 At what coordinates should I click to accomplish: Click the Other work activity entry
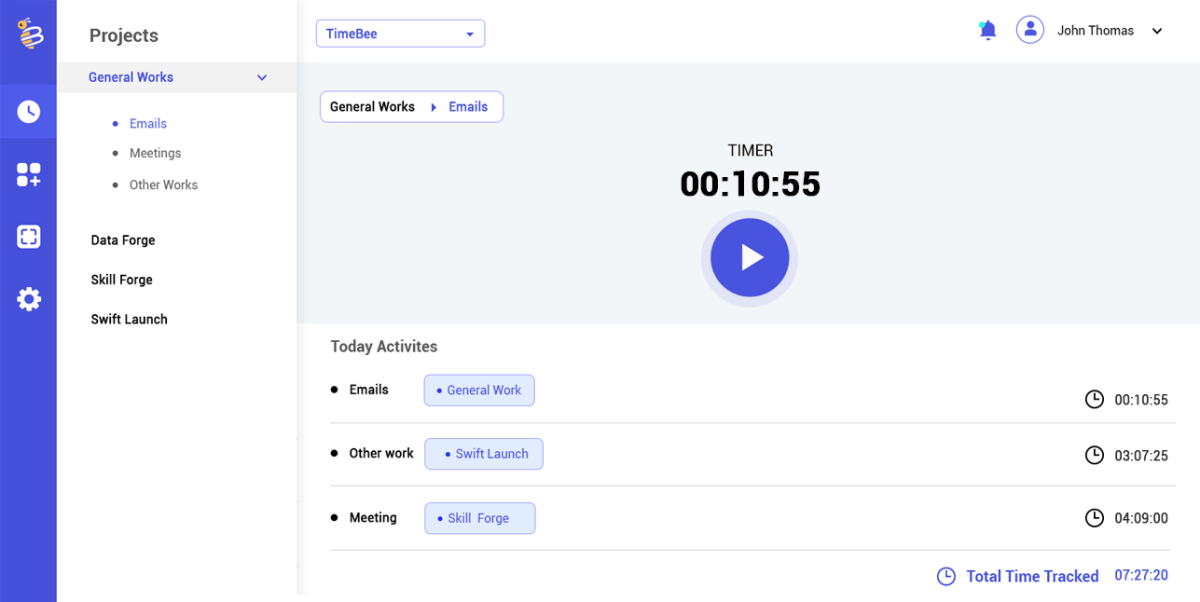click(381, 453)
